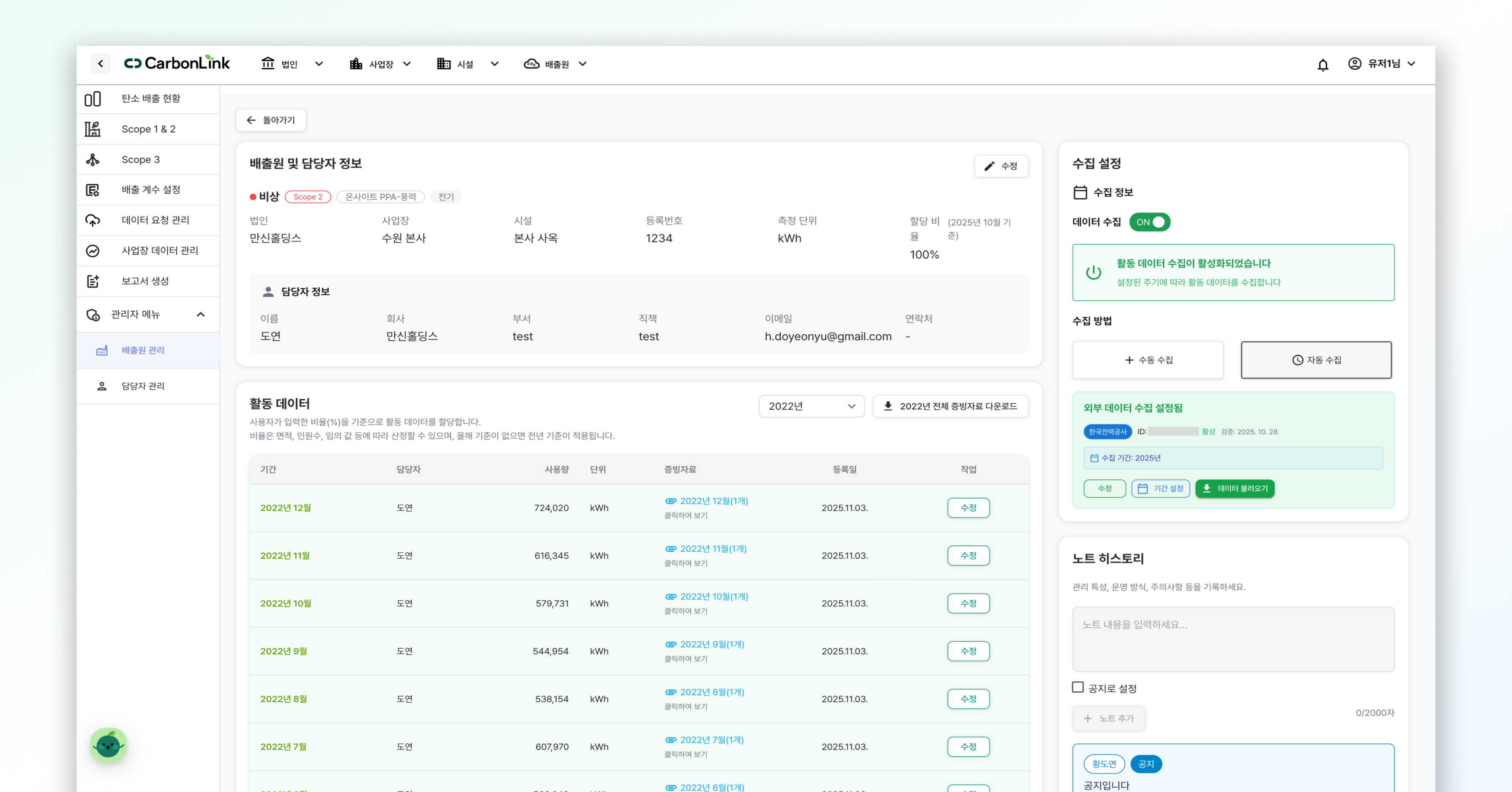The image size is (1512, 792).
Task: Collapse the 관리자 메뉴 section chevron
Action: (201, 315)
